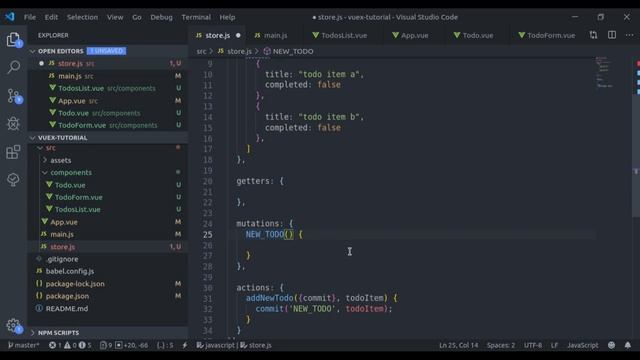
Task: Open App.vue in project tree
Action: click(x=108, y=222)
